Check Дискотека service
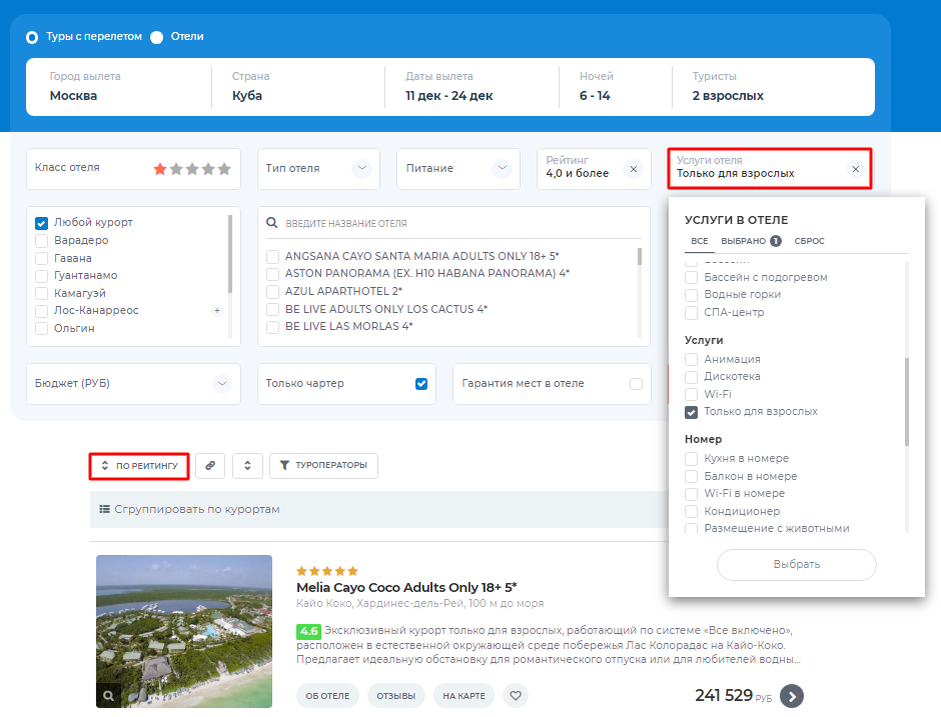Viewport: 941px width, 717px height. pyautogui.click(x=691, y=377)
